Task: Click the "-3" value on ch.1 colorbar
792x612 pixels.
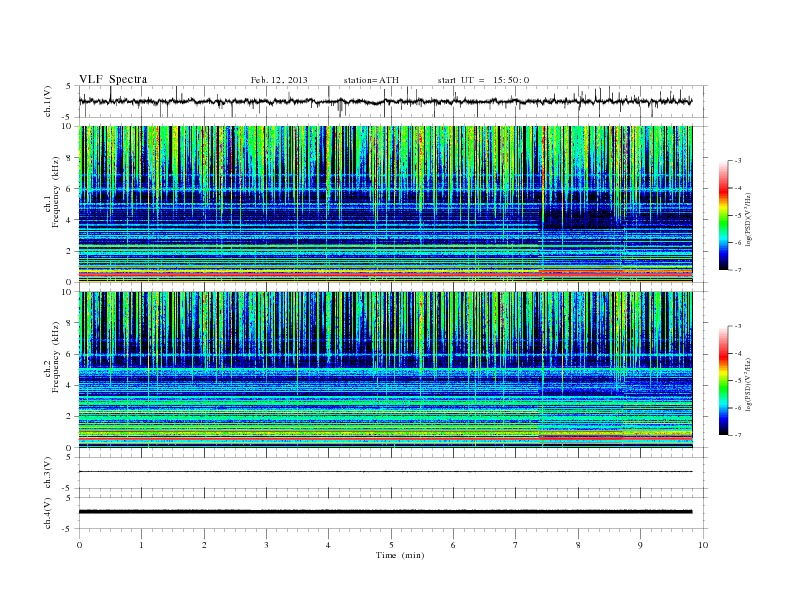Action: 738,161
